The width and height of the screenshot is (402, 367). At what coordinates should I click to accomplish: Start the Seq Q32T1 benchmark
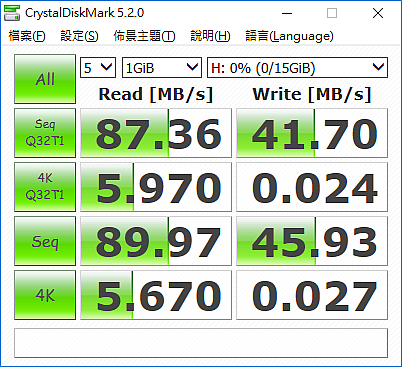pos(45,133)
